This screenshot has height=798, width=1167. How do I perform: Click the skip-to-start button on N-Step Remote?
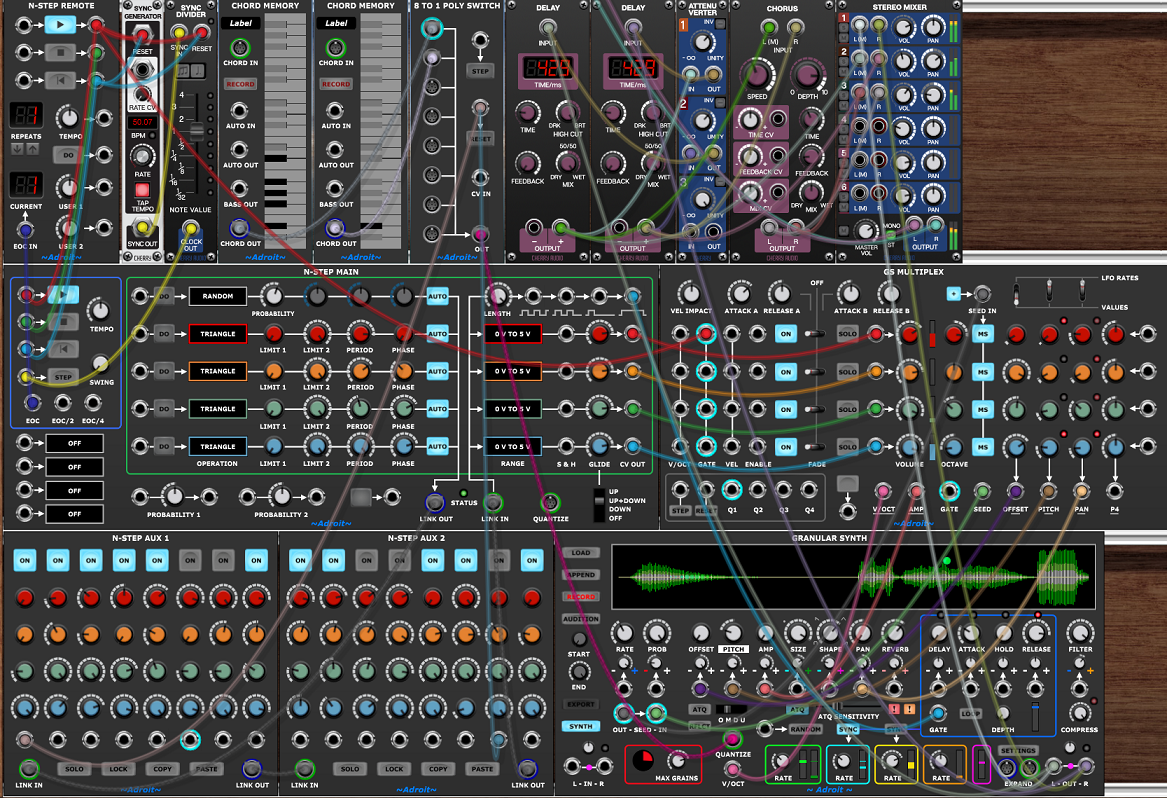click(60, 80)
